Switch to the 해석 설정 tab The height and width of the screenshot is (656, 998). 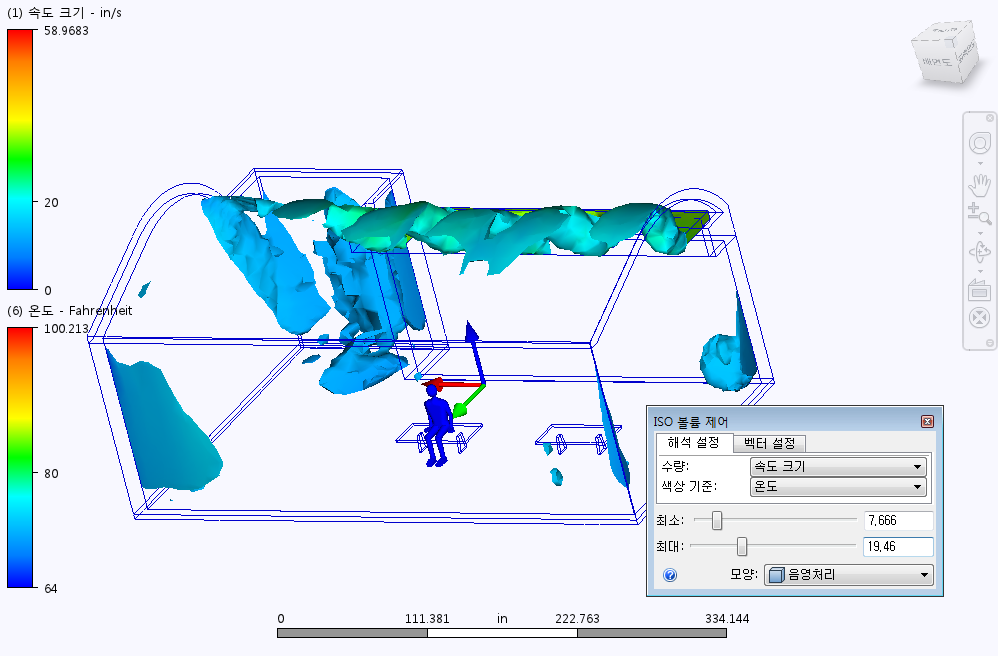click(694, 442)
